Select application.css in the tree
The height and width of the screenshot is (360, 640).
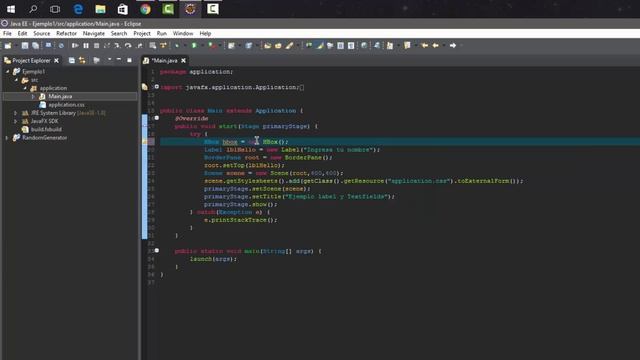tap(67, 105)
